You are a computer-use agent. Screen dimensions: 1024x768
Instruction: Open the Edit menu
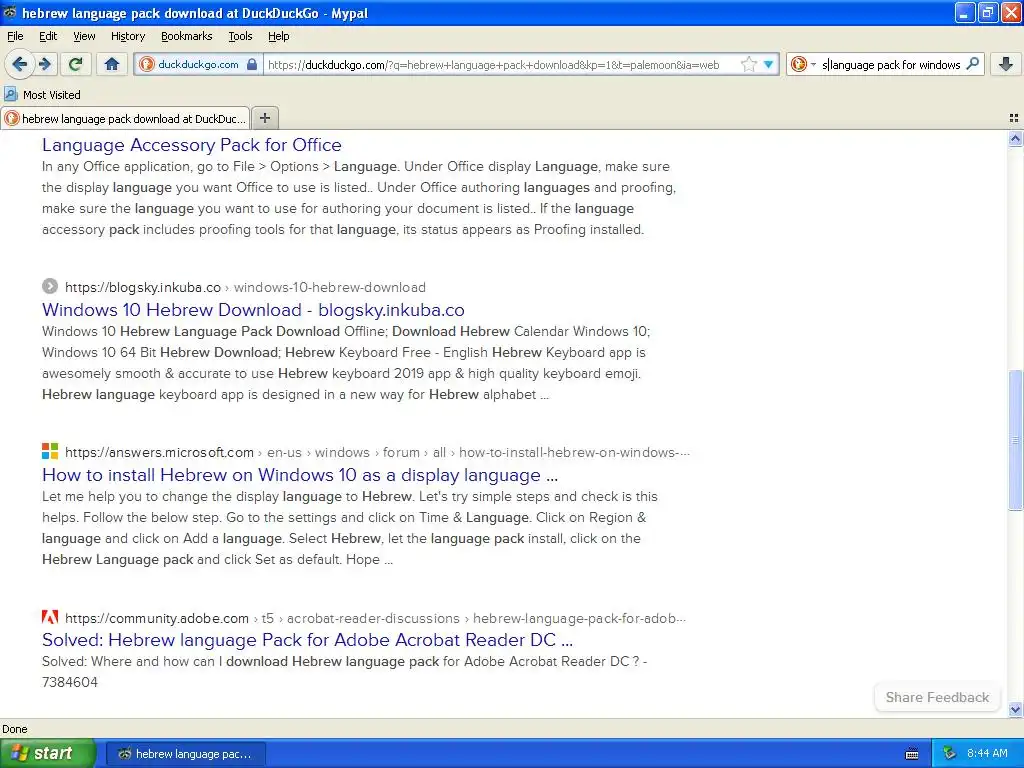pos(48,36)
